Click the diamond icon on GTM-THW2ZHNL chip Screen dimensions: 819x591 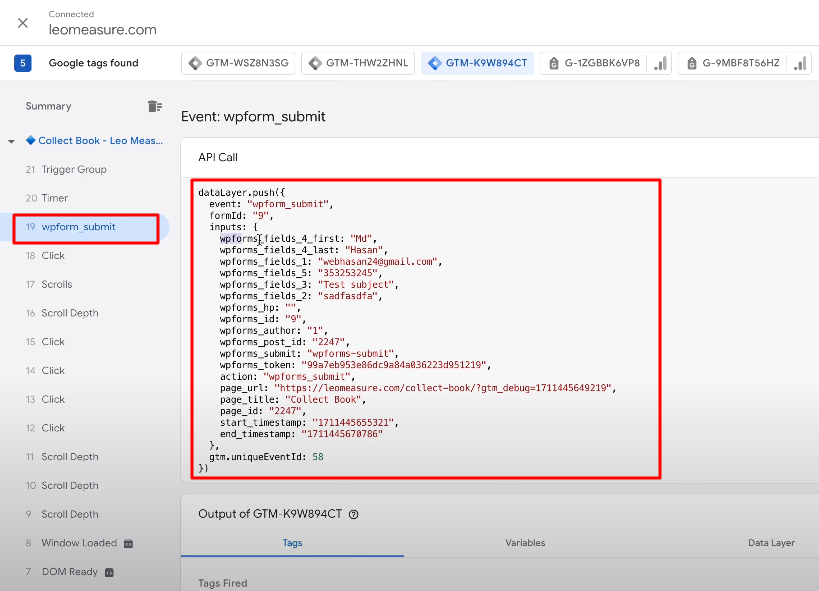[315, 63]
